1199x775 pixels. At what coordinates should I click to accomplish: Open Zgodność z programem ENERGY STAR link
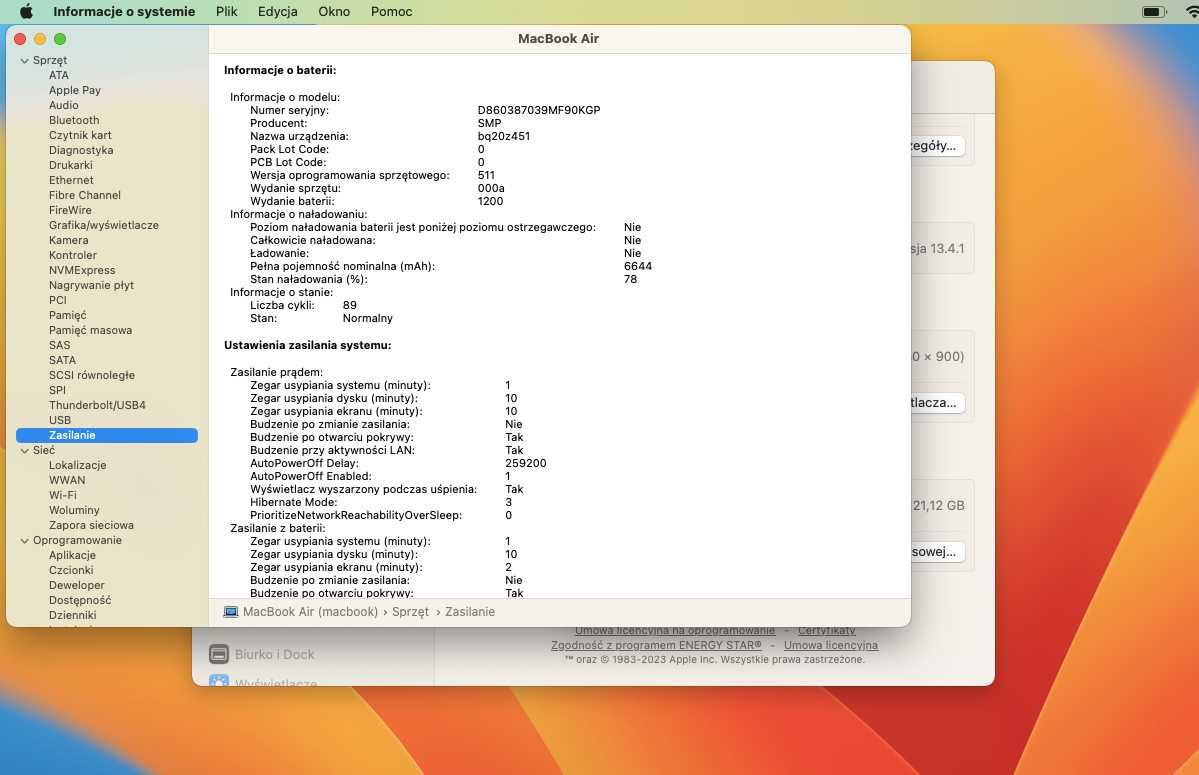pyautogui.click(x=656, y=645)
